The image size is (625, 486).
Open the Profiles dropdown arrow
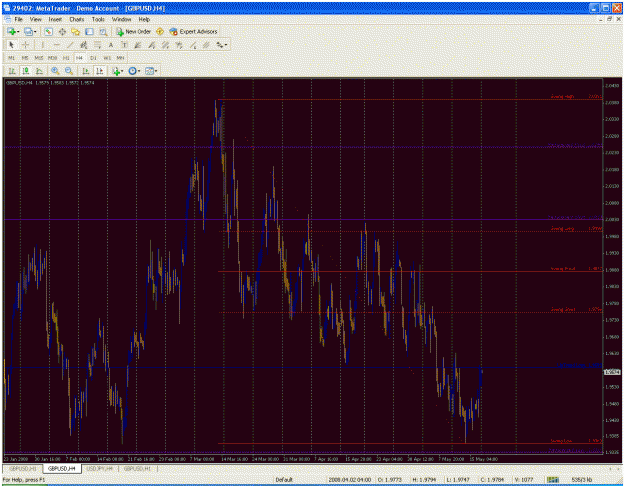tap(35, 31)
